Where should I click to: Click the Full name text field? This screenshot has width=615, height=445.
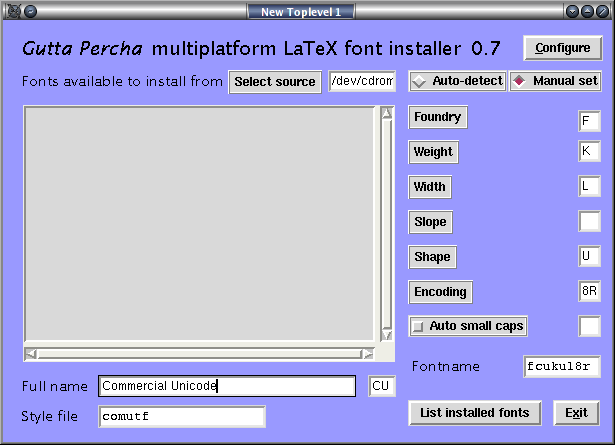tap(226, 386)
